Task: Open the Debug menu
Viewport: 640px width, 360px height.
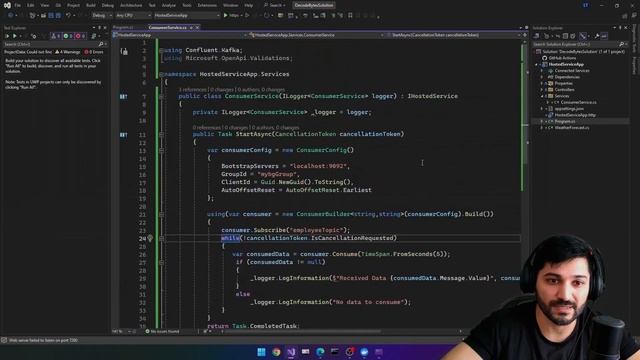Action: point(108,5)
